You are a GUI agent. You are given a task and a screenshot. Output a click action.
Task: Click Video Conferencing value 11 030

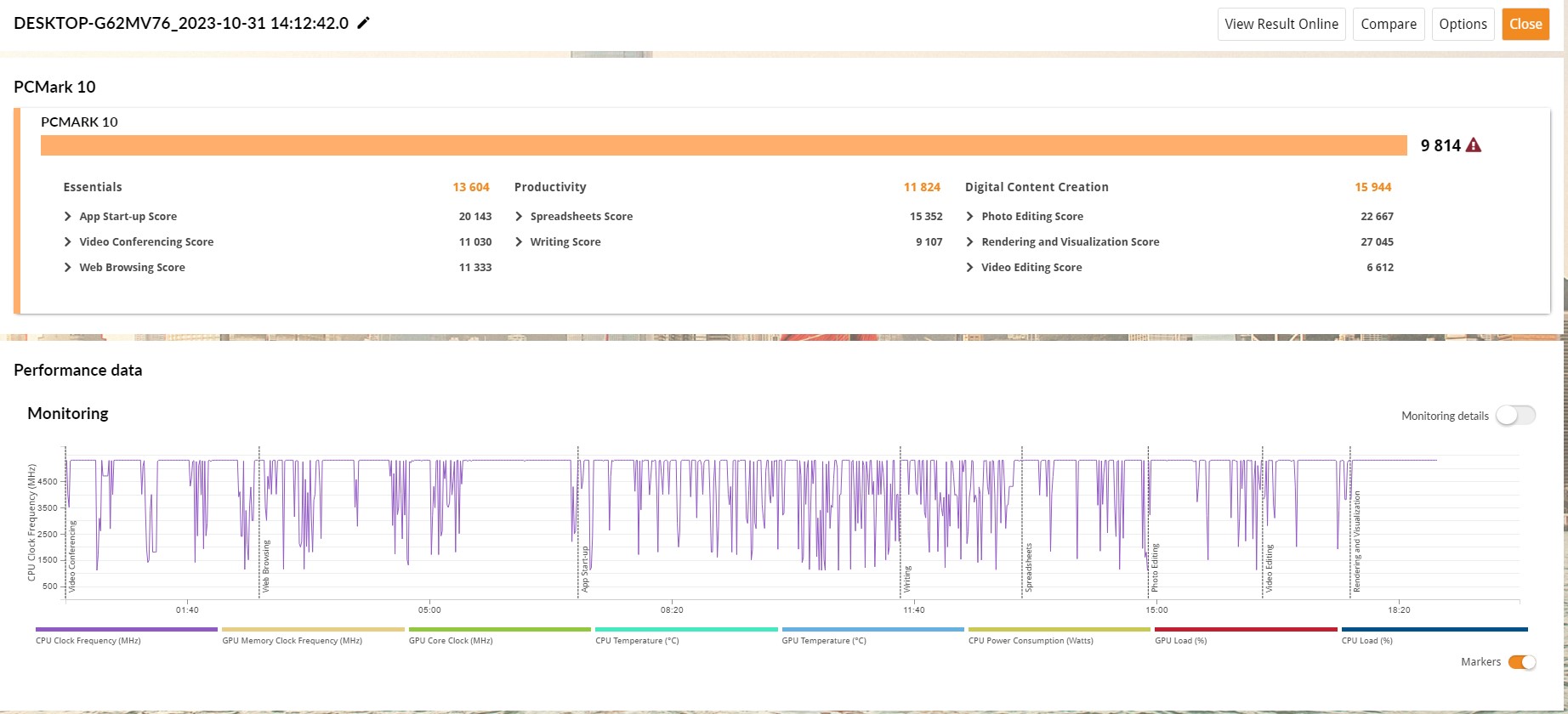(x=475, y=242)
